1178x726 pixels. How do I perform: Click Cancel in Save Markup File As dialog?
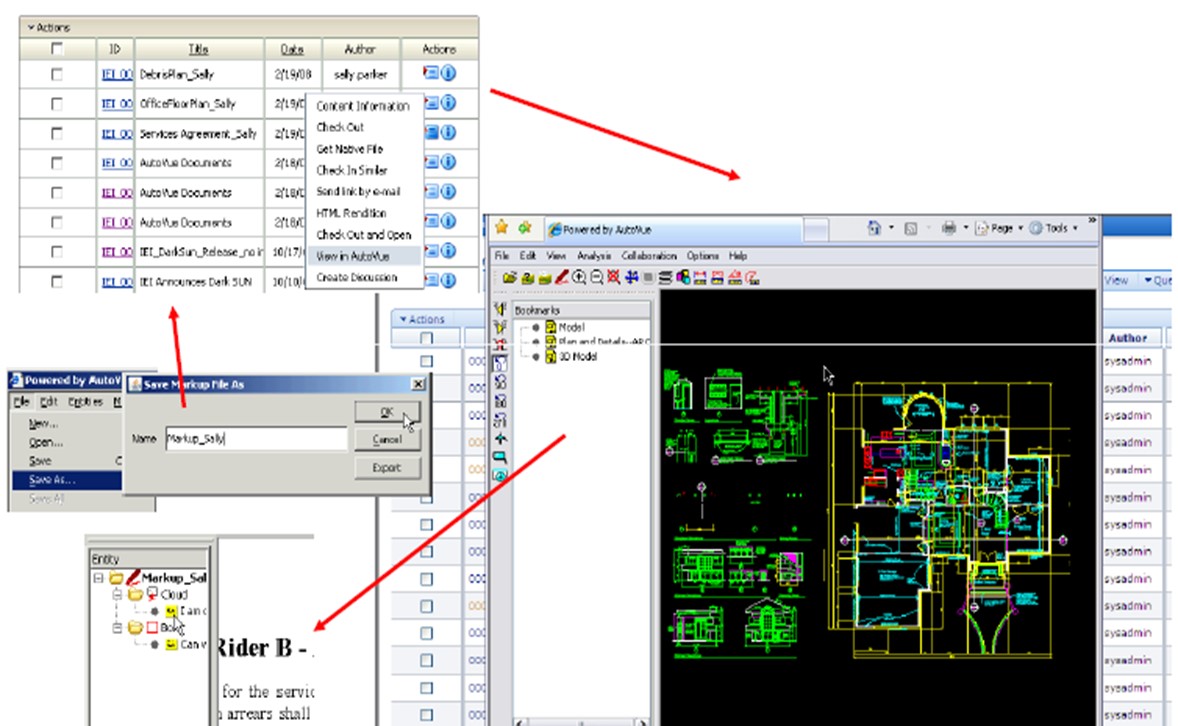(x=387, y=440)
